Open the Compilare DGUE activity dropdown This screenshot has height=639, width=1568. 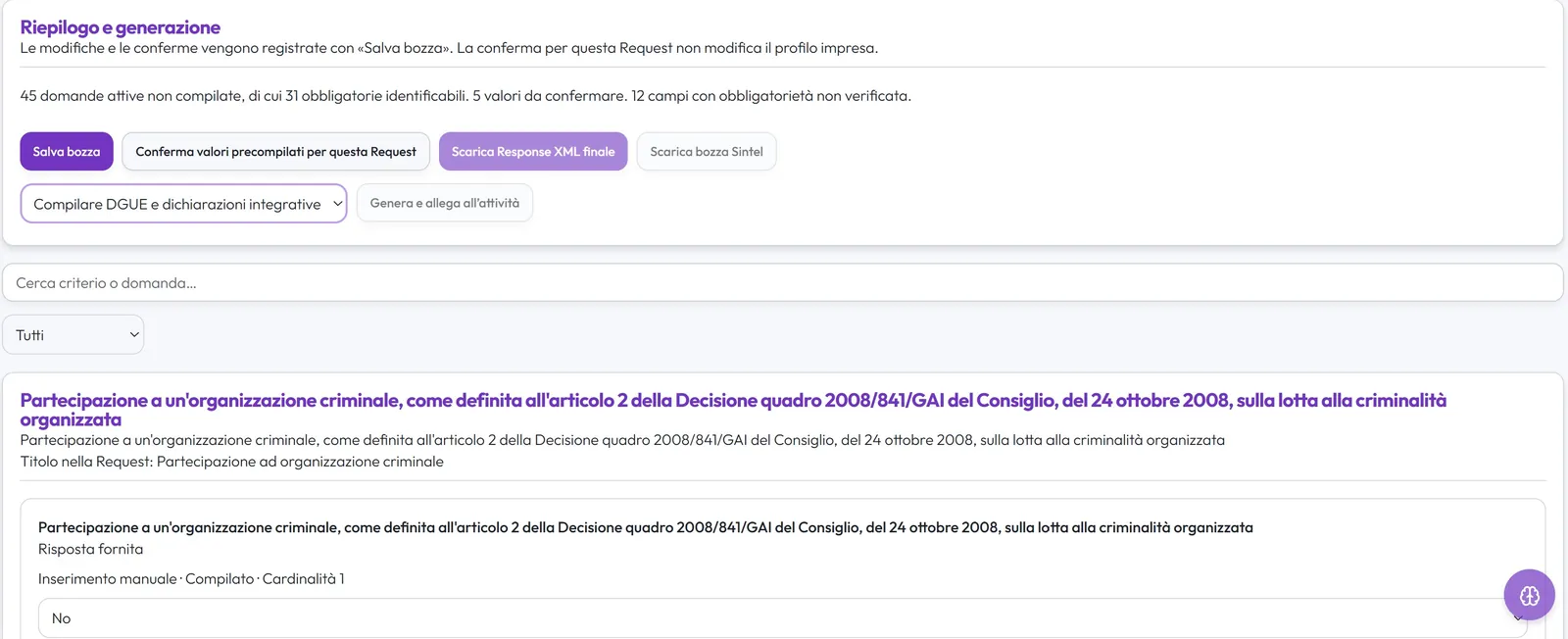point(184,204)
